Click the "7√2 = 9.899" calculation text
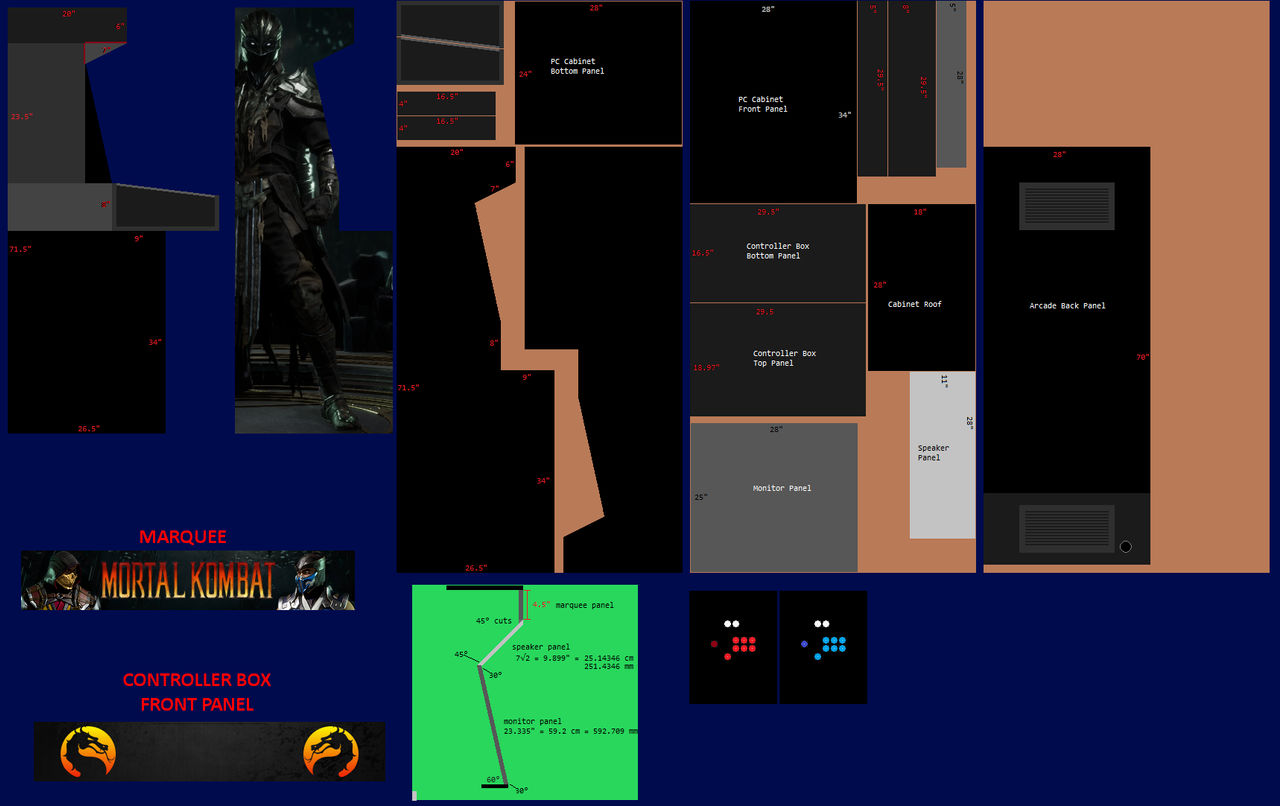 pos(542,659)
